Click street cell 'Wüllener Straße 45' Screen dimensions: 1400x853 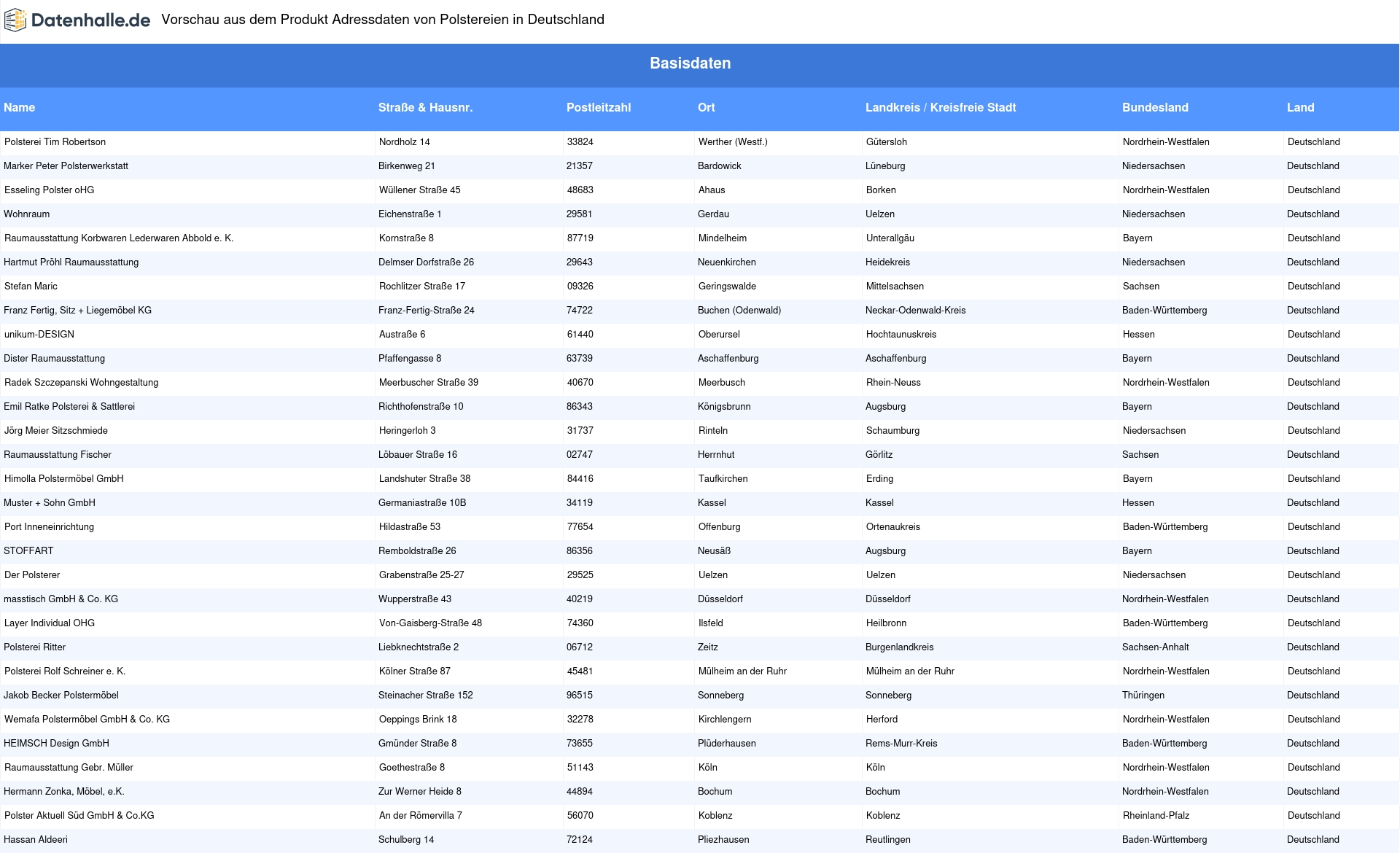(420, 190)
